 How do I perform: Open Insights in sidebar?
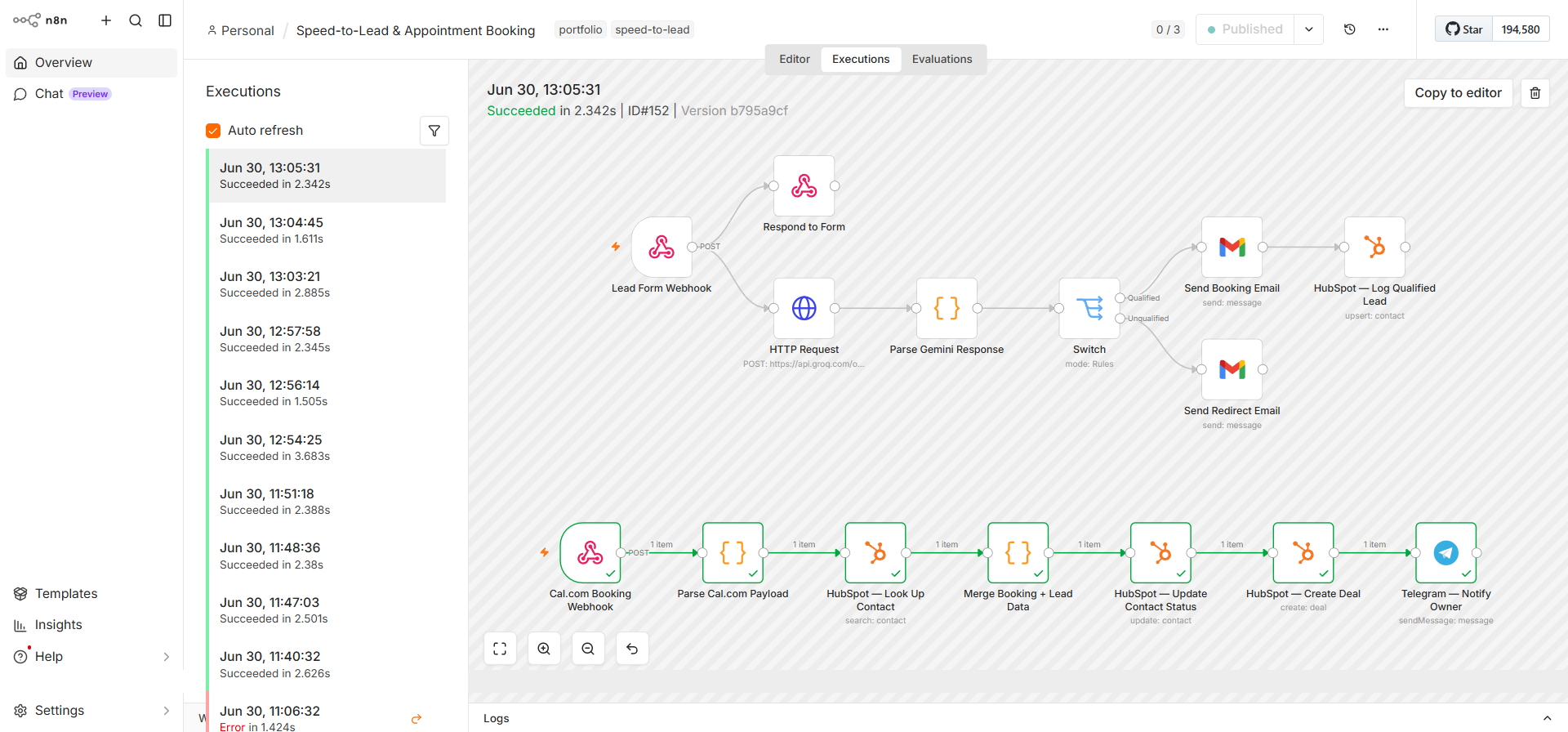coord(91,625)
